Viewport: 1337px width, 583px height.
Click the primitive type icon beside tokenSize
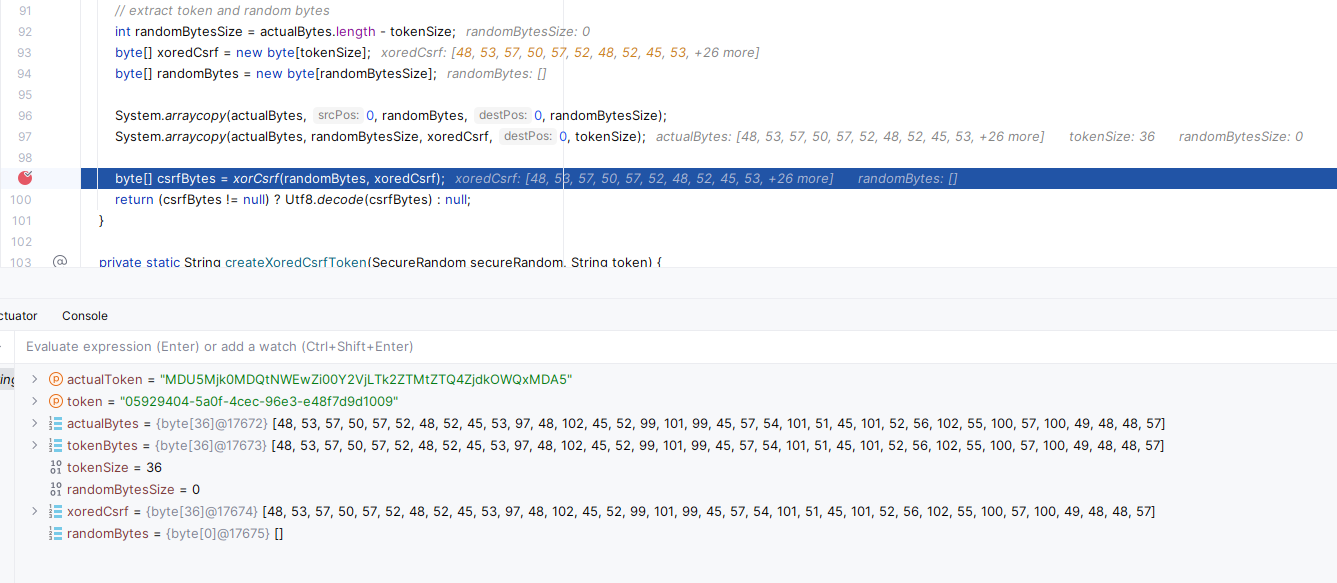point(56,467)
